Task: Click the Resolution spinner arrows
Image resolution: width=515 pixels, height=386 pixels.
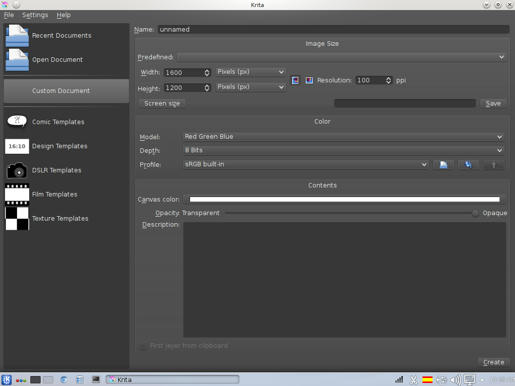Action: point(388,80)
